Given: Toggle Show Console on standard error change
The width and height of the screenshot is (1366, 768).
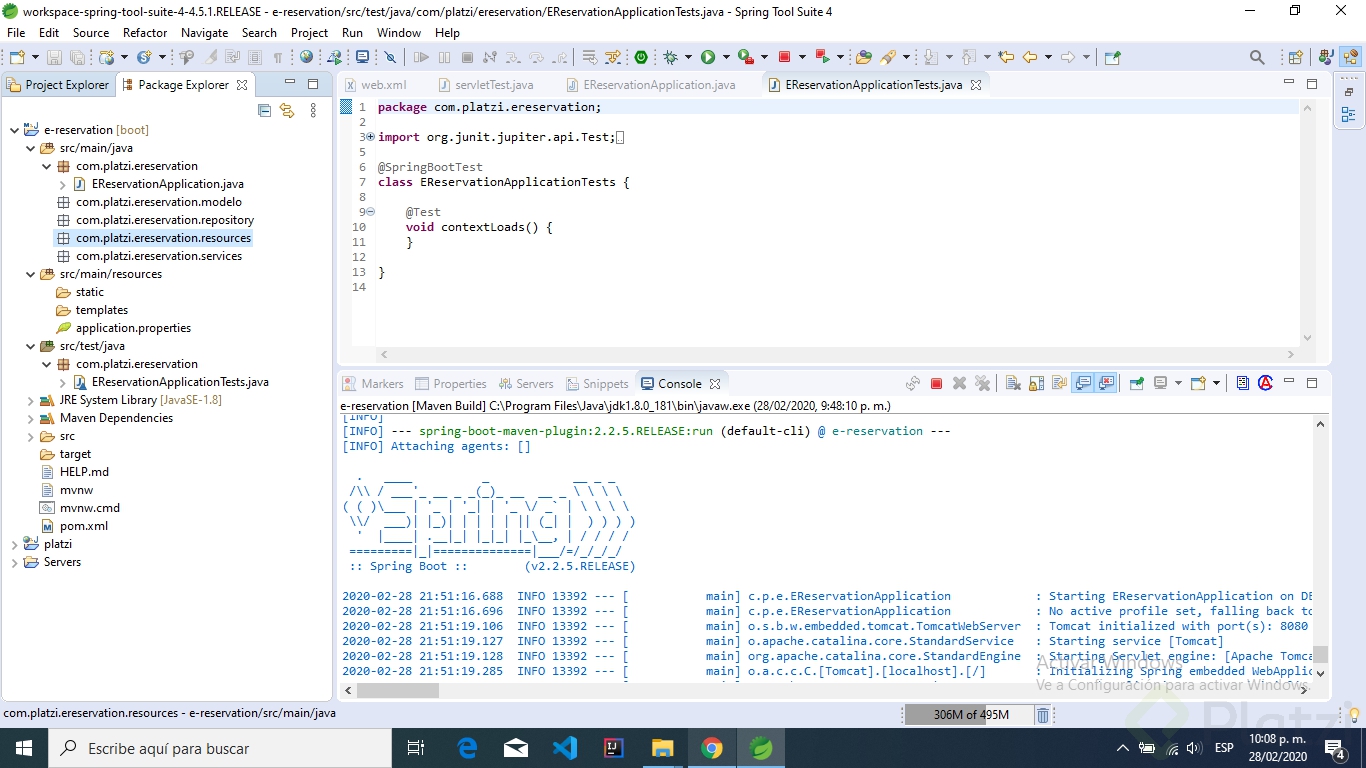Looking at the screenshot, I should click(1106, 383).
